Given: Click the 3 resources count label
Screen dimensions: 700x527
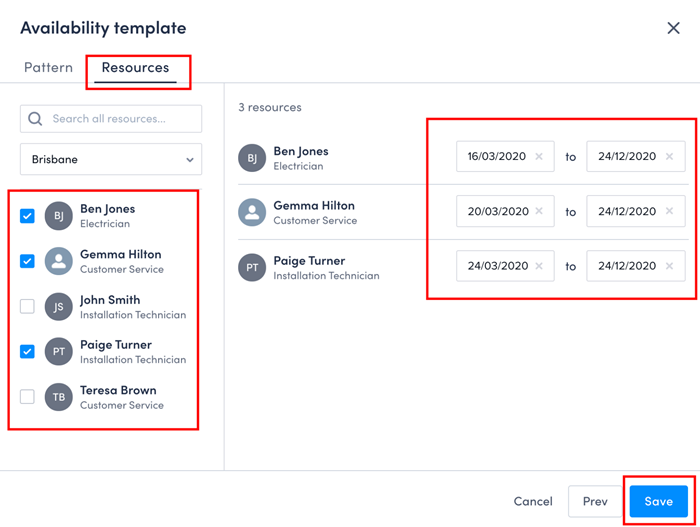Looking at the screenshot, I should [270, 107].
